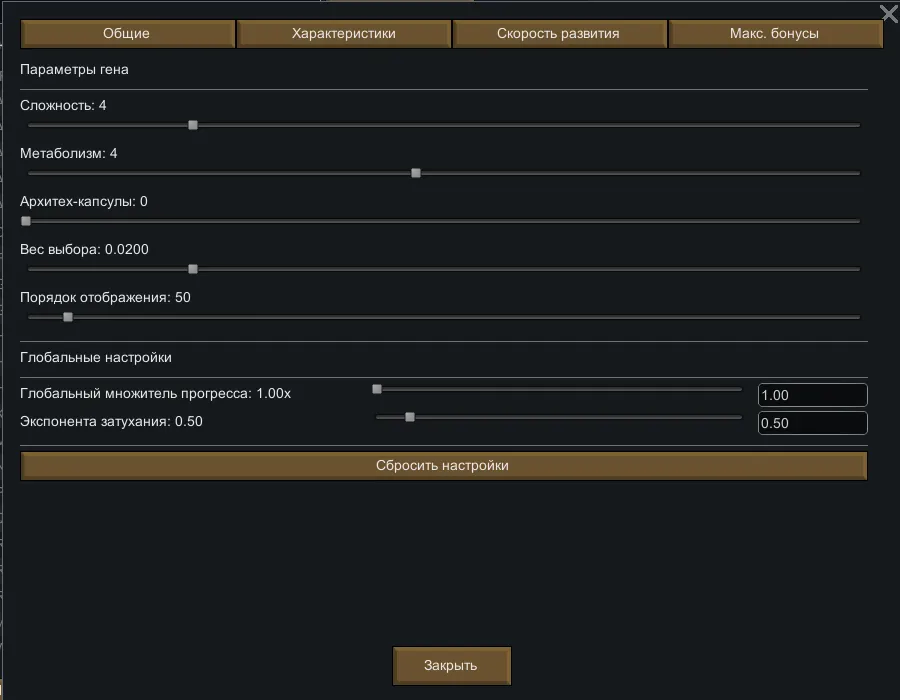
Task: Click the Сложность slider handle
Action: click(x=193, y=125)
